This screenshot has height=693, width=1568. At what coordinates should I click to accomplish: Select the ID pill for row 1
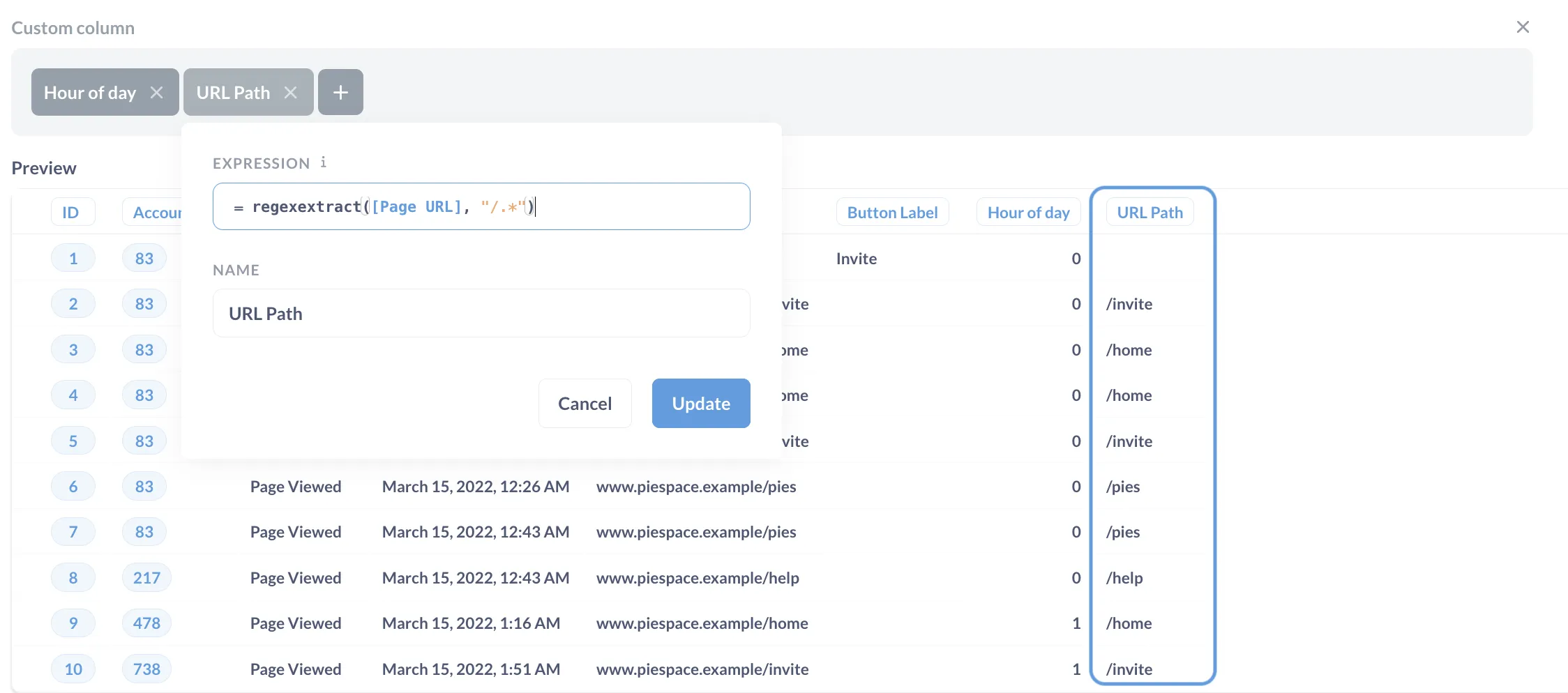[73, 257]
